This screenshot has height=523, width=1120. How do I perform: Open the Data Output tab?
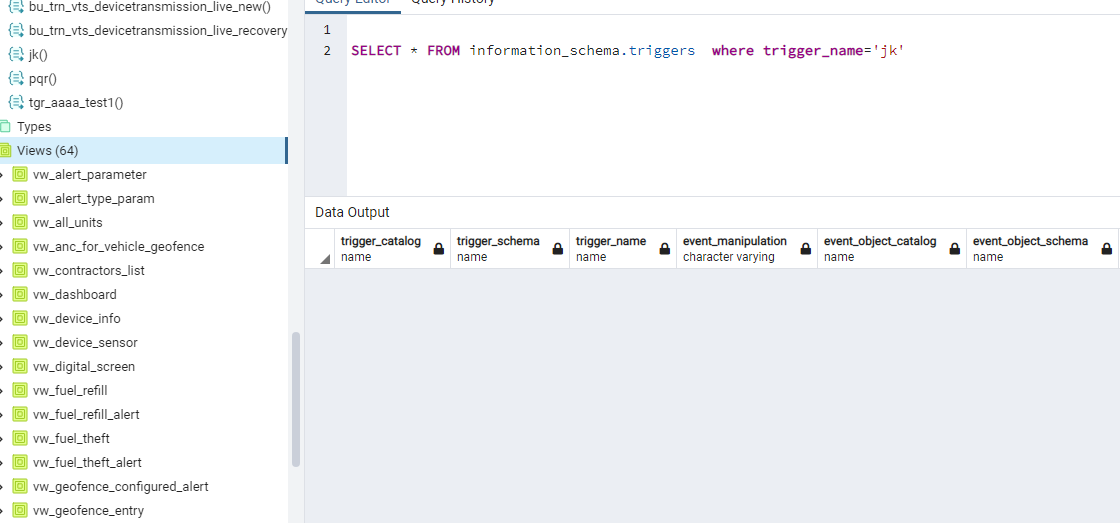click(352, 212)
